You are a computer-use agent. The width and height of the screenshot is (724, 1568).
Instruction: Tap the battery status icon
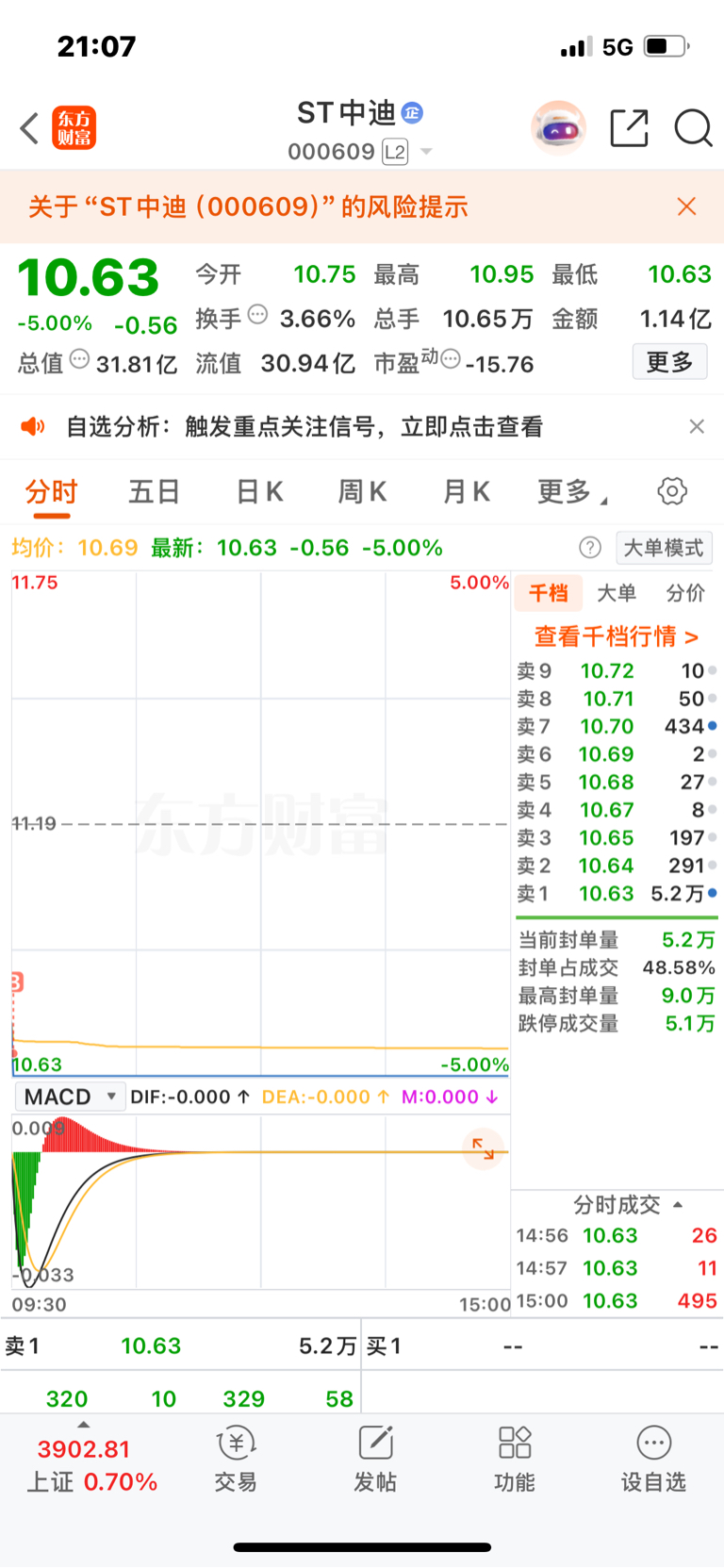tap(666, 46)
